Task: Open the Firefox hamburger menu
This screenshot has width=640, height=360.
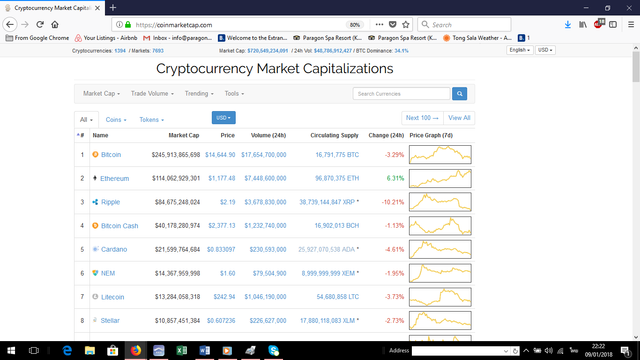Action: pyautogui.click(x=631, y=24)
